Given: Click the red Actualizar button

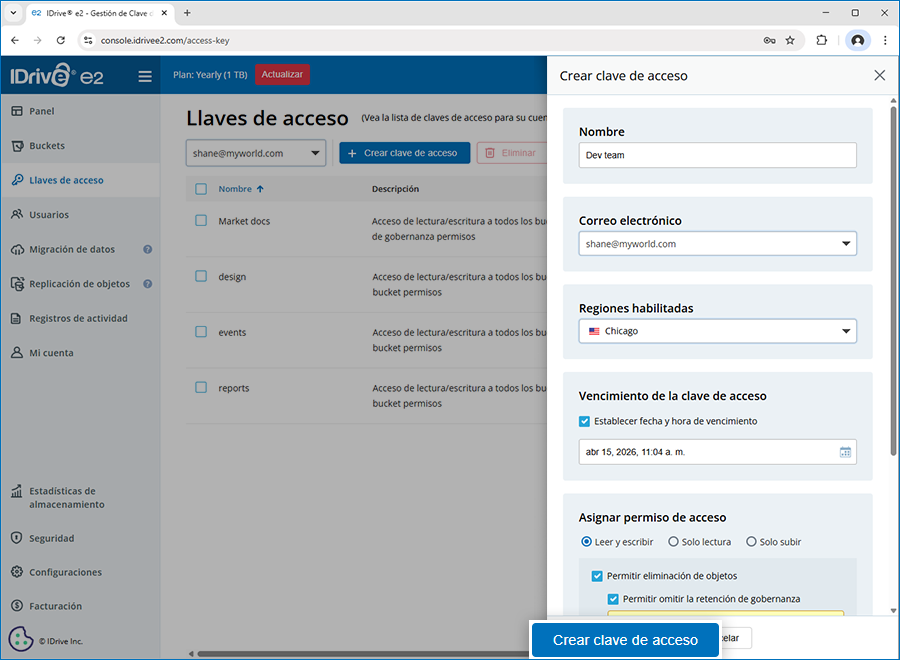Looking at the screenshot, I should [x=282, y=75].
